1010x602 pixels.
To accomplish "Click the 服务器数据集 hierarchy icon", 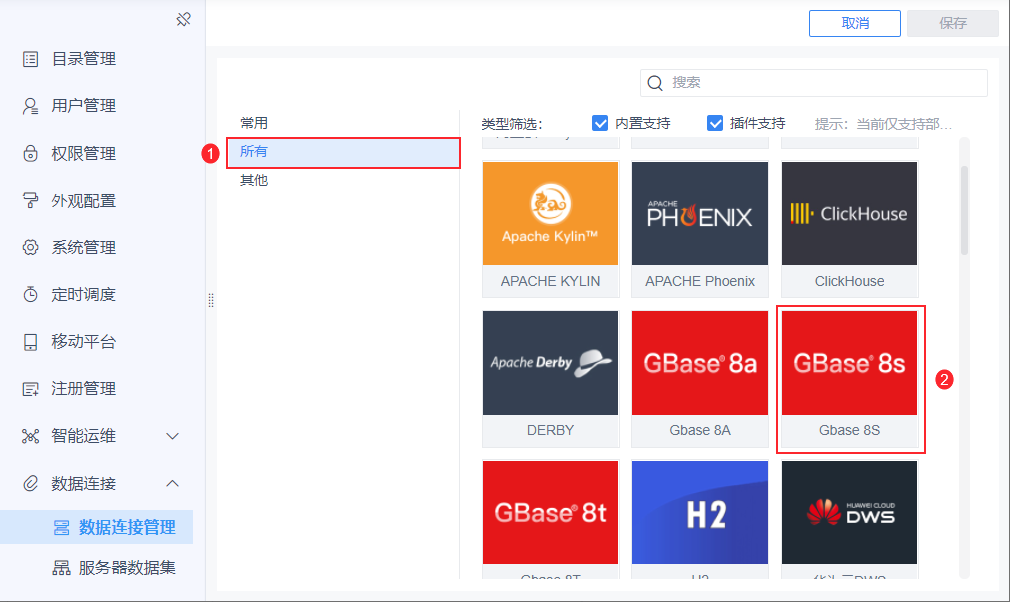I will 61,568.
